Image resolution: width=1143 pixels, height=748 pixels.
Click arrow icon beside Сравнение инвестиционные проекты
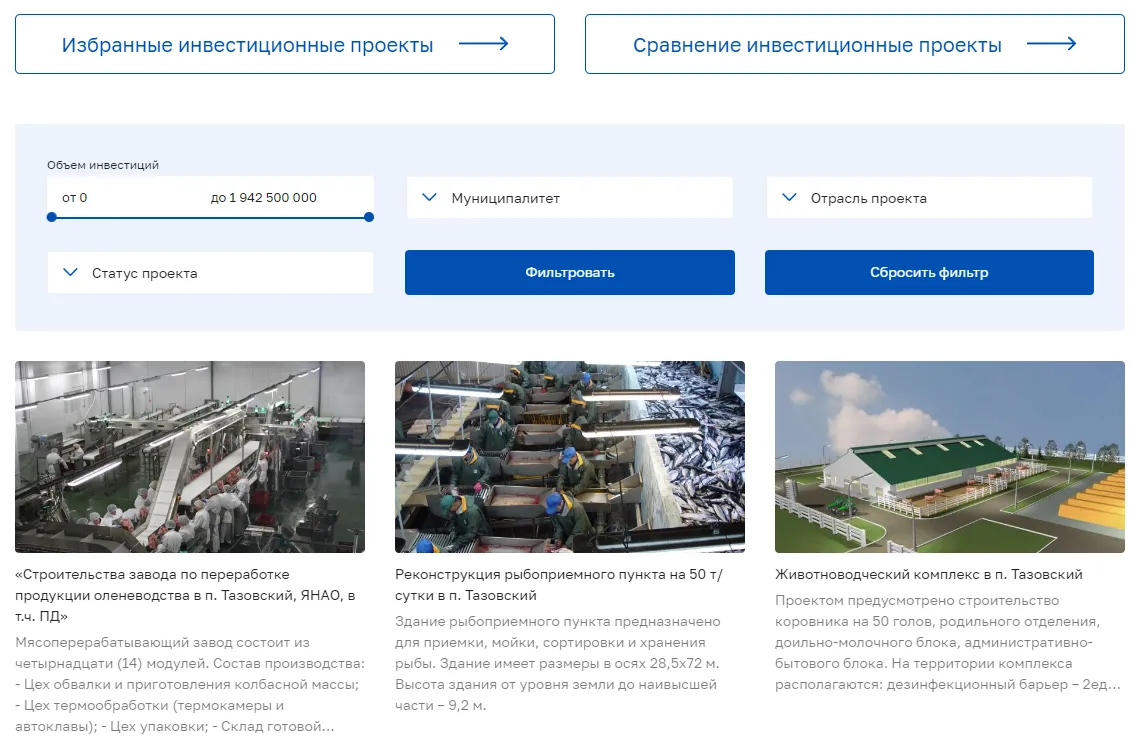click(1052, 44)
